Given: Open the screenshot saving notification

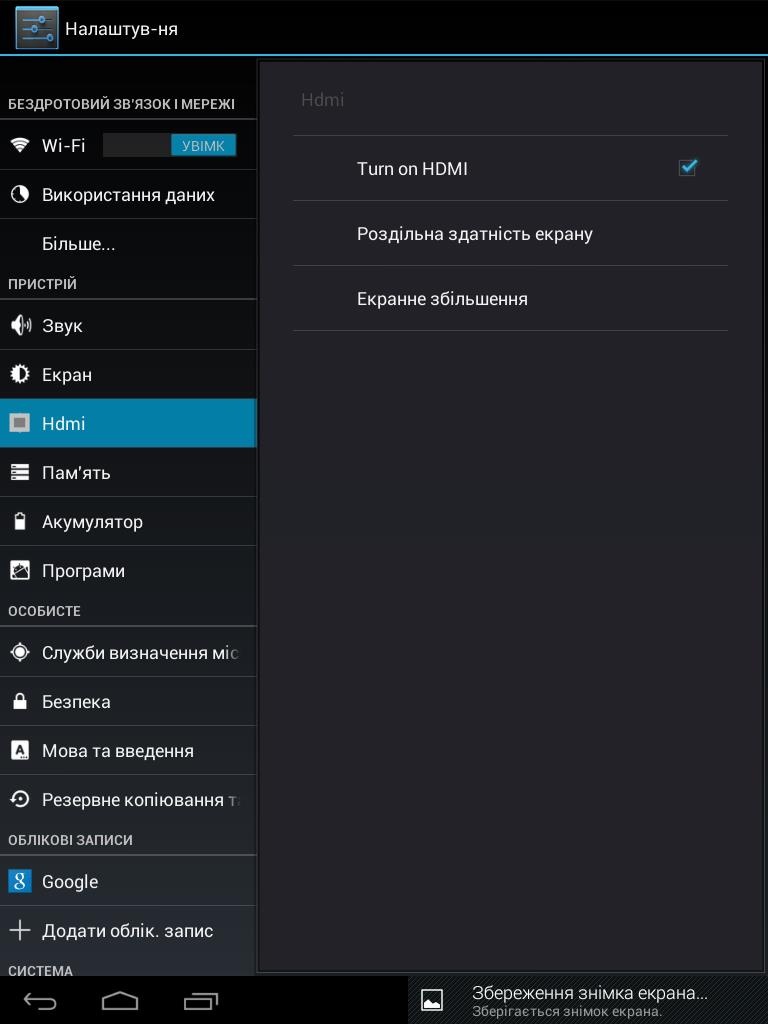Looking at the screenshot, I should coord(588,1000).
